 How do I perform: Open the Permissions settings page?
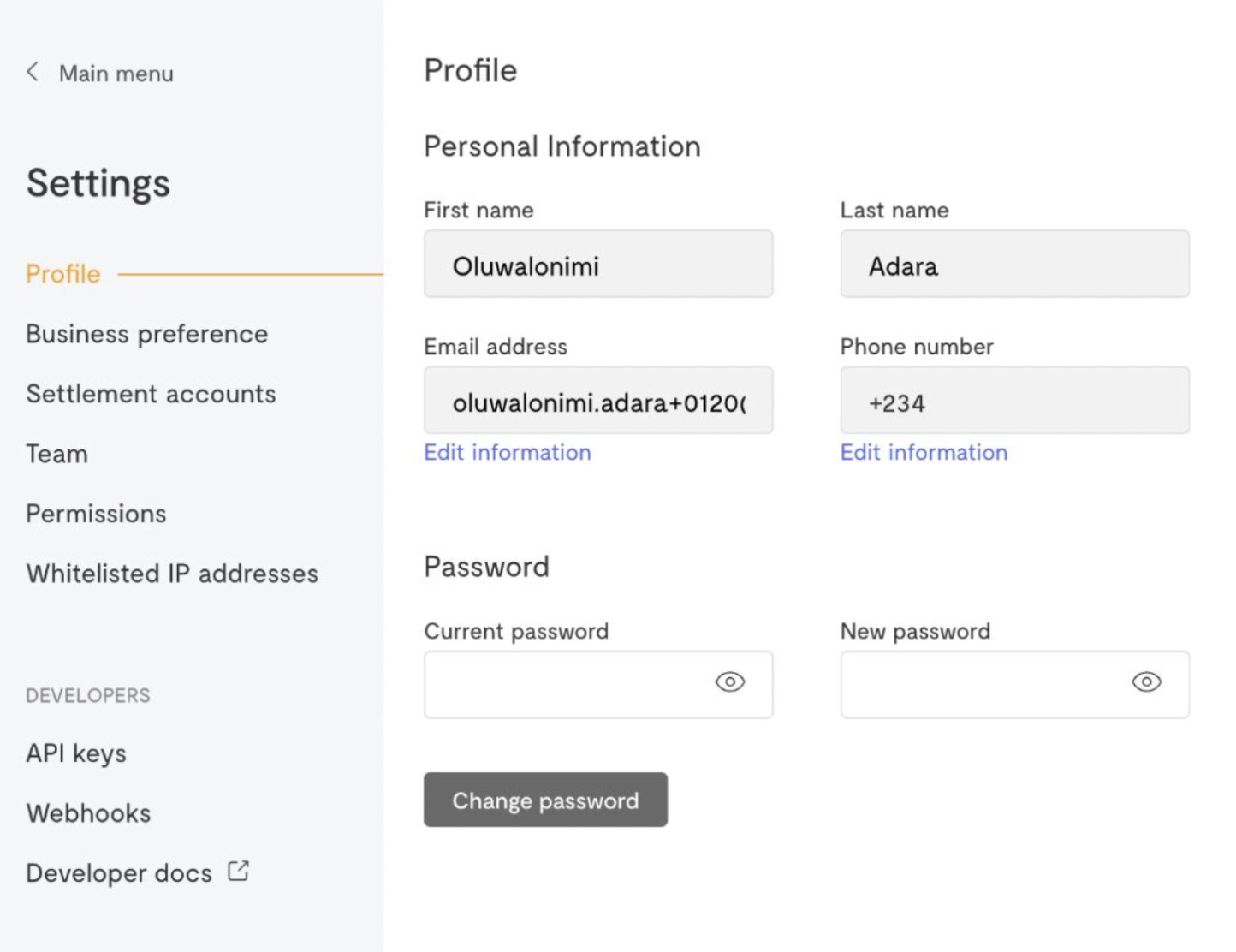click(x=96, y=514)
